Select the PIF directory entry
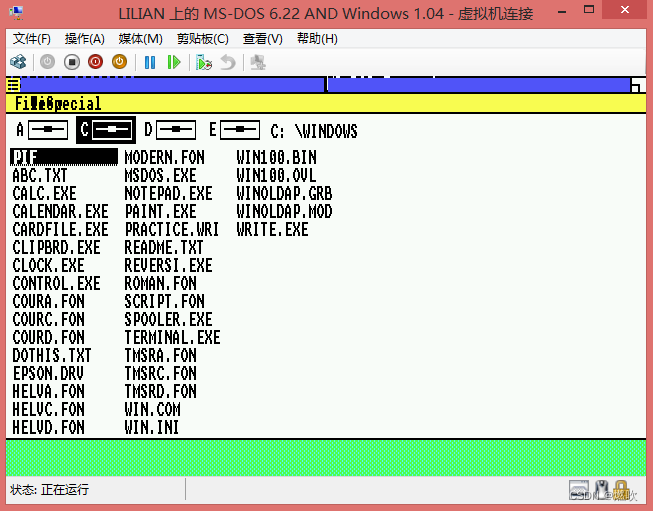Viewport: 653px width, 511px height. (x=64, y=157)
